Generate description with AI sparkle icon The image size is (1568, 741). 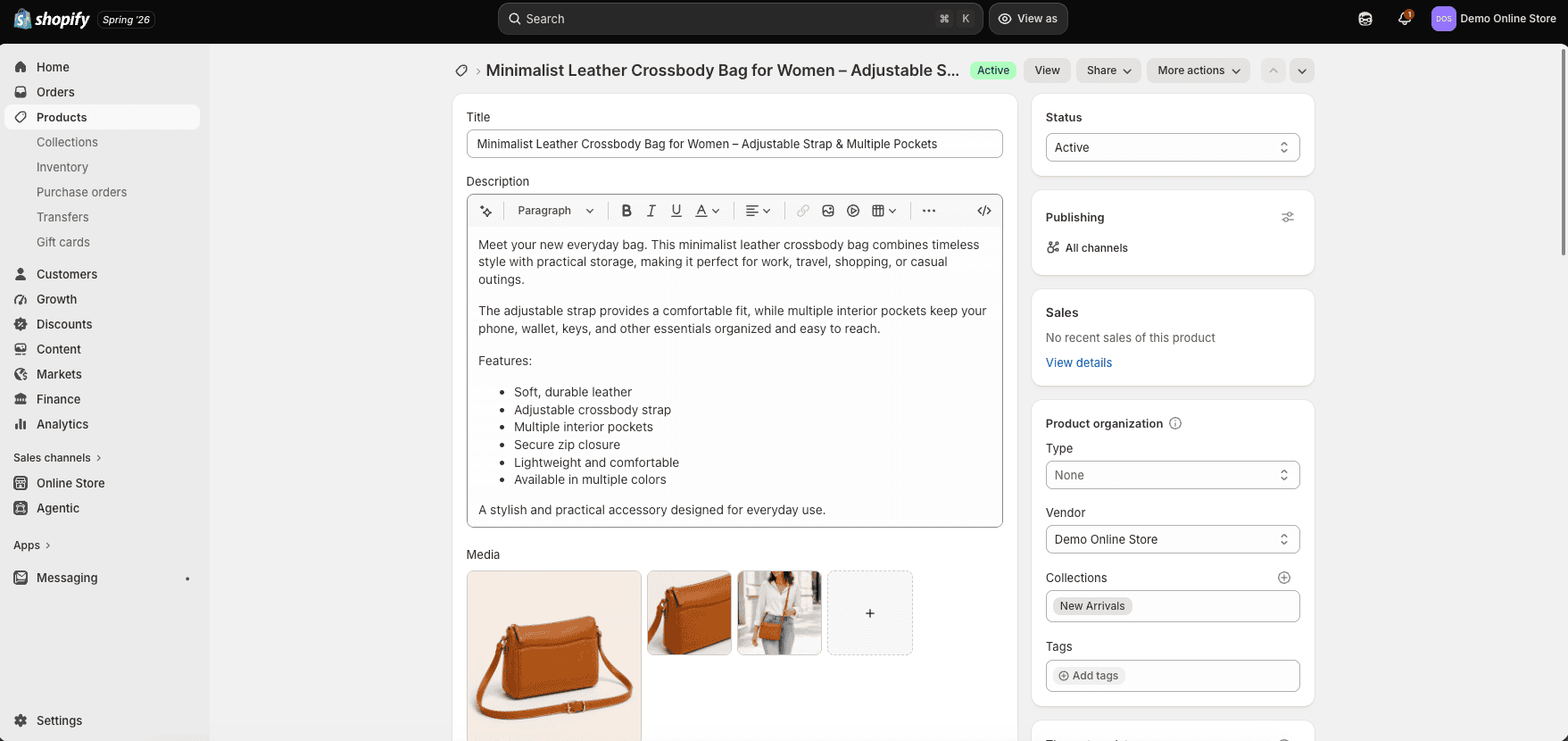click(486, 211)
